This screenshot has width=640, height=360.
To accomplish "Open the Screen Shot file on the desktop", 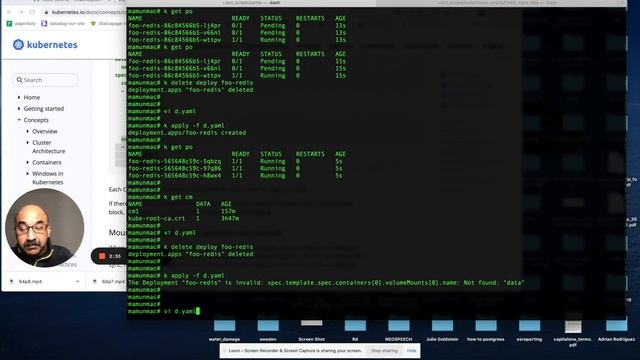I will pos(311,330).
